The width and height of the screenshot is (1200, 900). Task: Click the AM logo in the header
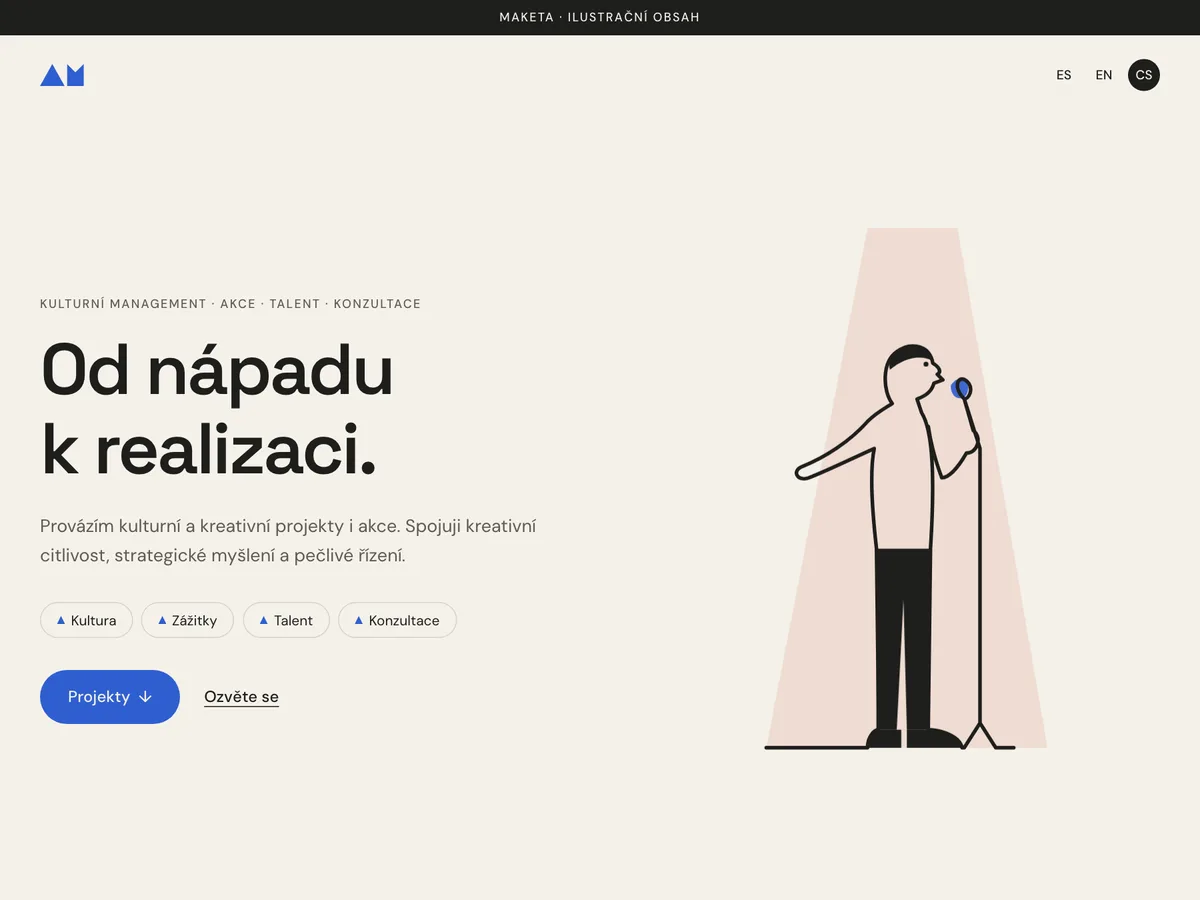[62, 75]
